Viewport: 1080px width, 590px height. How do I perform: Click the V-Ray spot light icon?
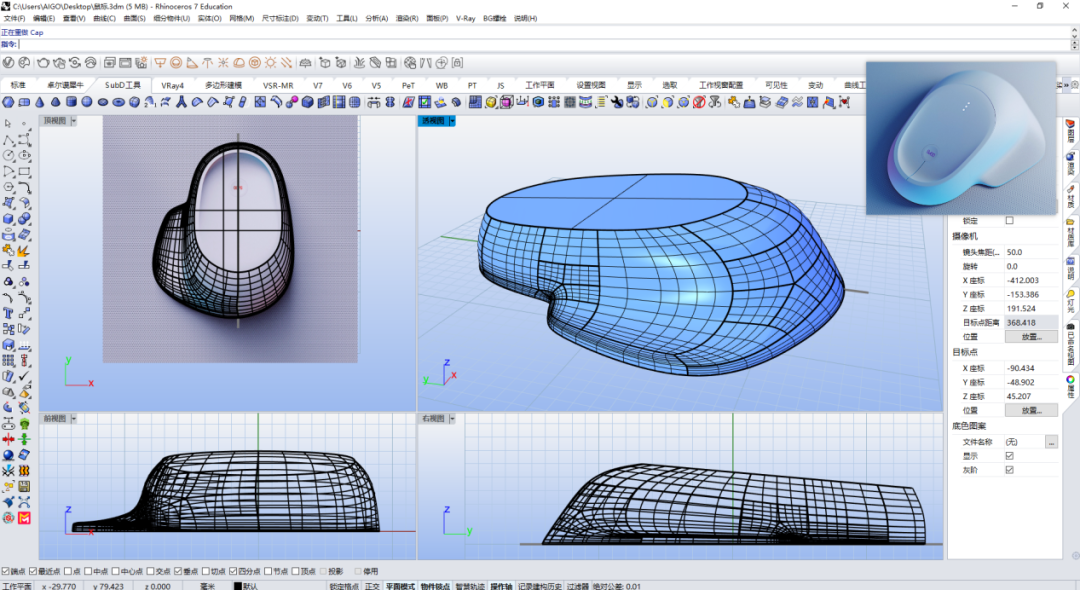click(191, 63)
